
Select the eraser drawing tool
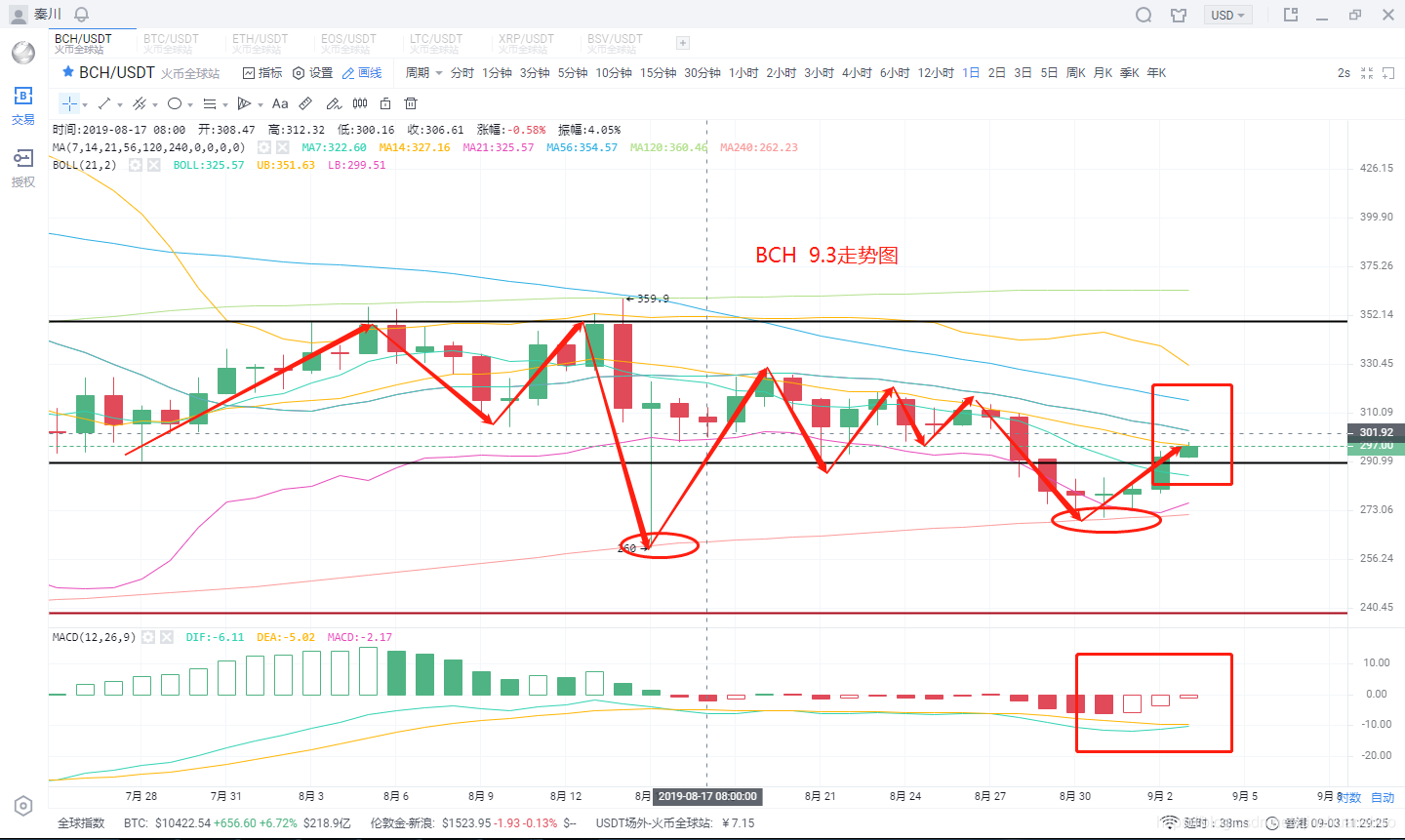pyautogui.click(x=334, y=103)
